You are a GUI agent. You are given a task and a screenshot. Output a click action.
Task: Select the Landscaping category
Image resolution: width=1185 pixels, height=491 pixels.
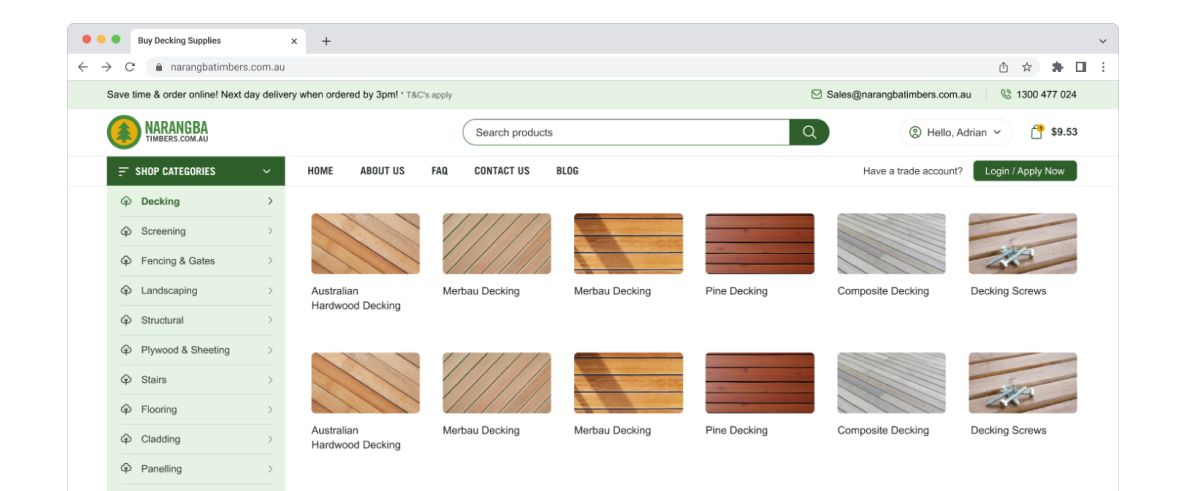click(x=169, y=291)
